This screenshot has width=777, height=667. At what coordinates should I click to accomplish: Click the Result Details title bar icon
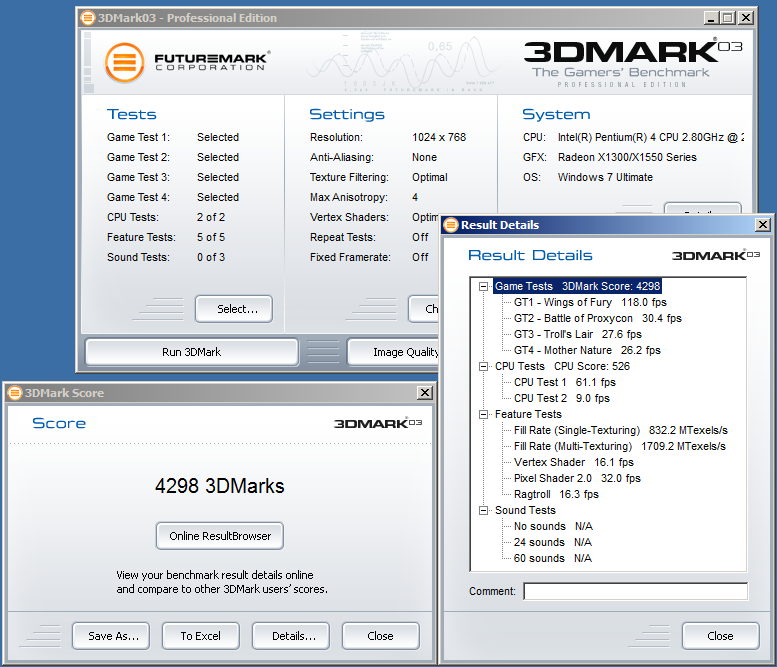pyautogui.click(x=451, y=225)
